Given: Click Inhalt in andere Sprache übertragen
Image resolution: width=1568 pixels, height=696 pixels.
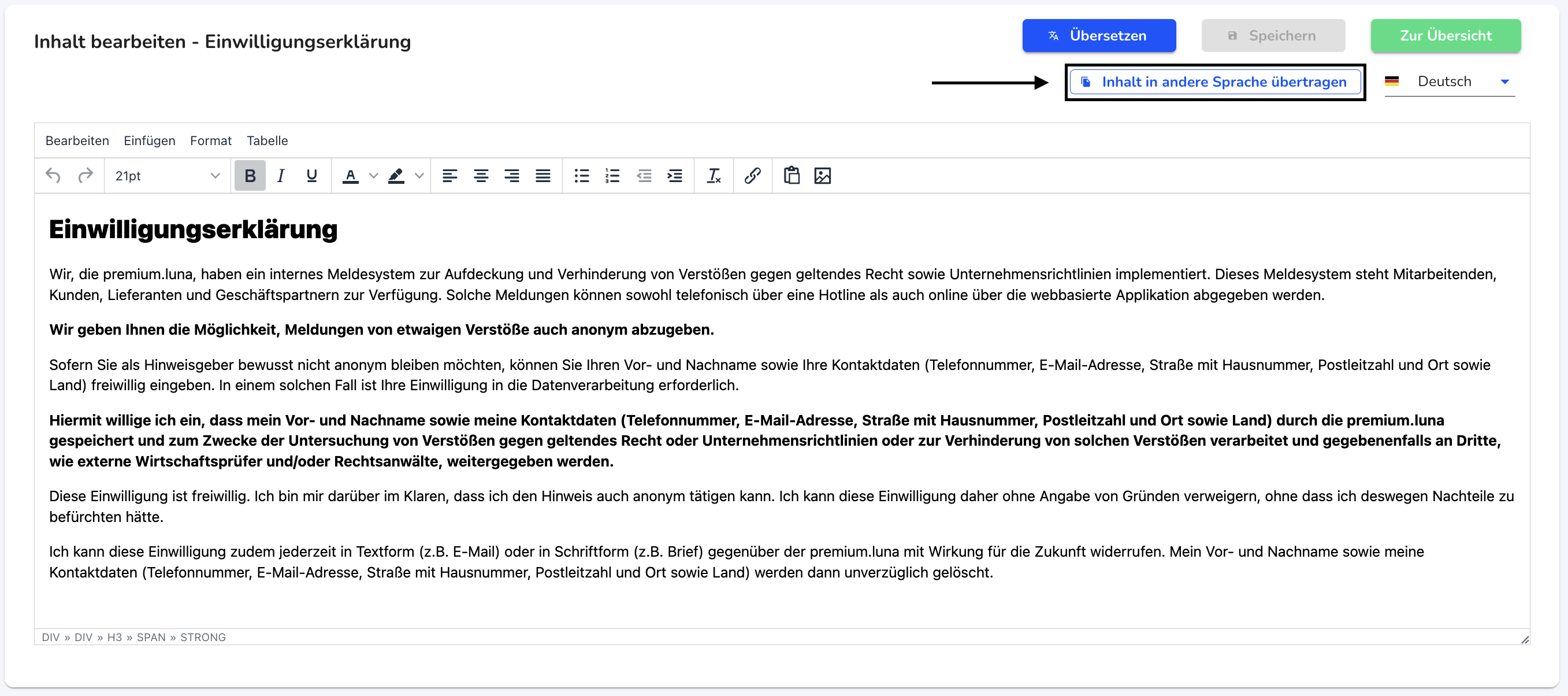Looking at the screenshot, I should coord(1215,82).
